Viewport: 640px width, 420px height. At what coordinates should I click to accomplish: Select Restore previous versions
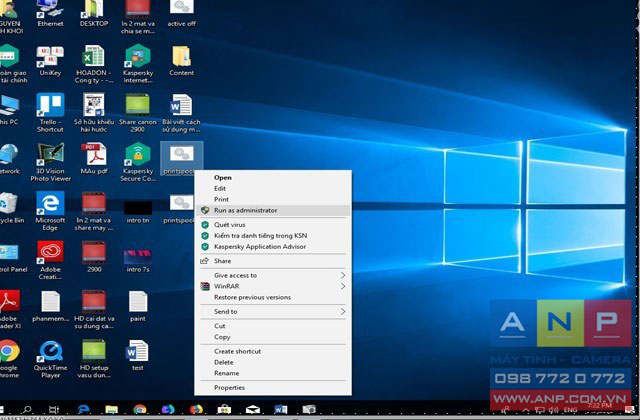click(273, 297)
